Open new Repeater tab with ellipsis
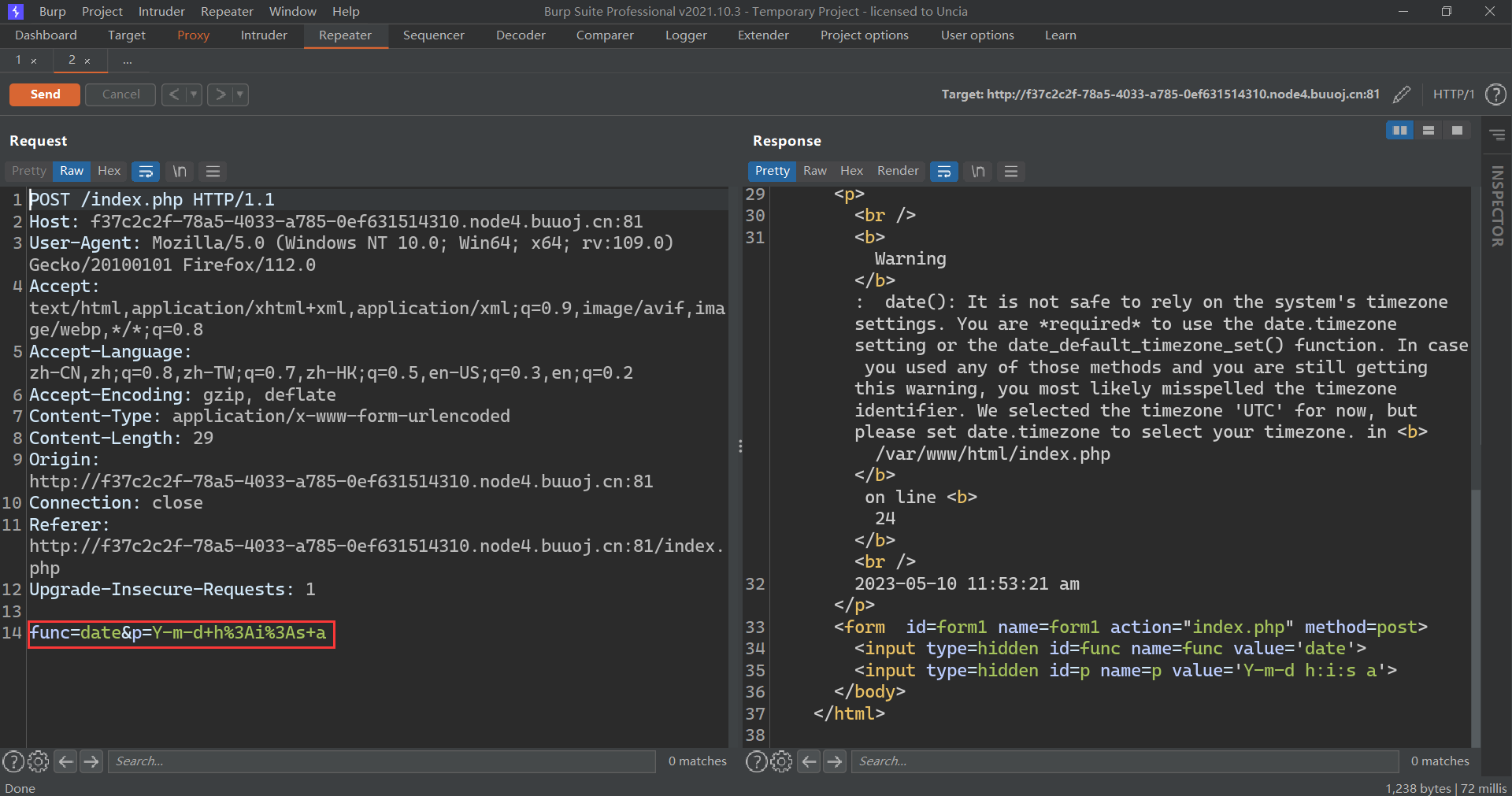This screenshot has width=1512, height=796. (x=128, y=61)
